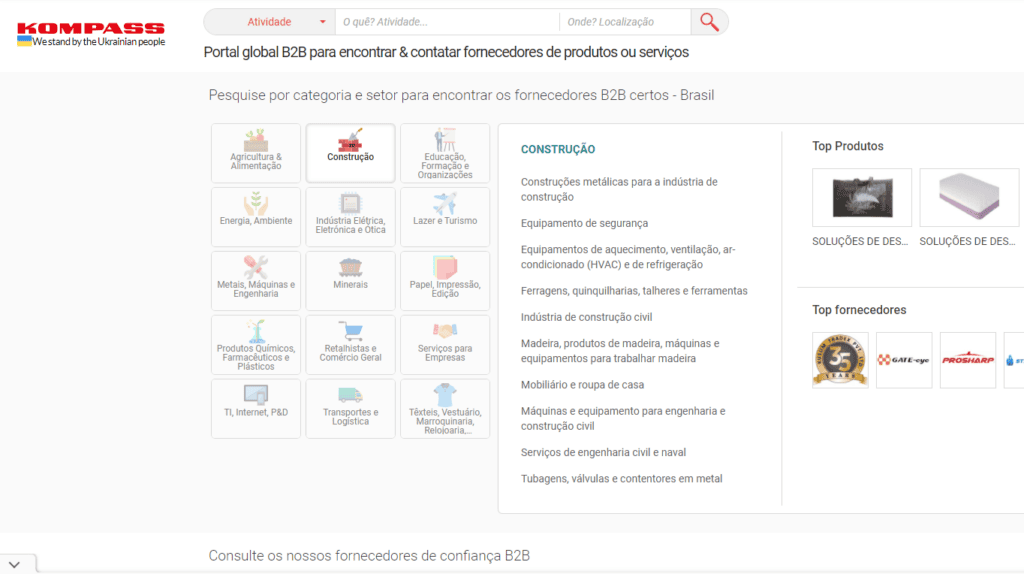Viewport: 1024px width, 574px height.
Task: Open Metais, Máquinas e Engenharia category
Action: 256,281
